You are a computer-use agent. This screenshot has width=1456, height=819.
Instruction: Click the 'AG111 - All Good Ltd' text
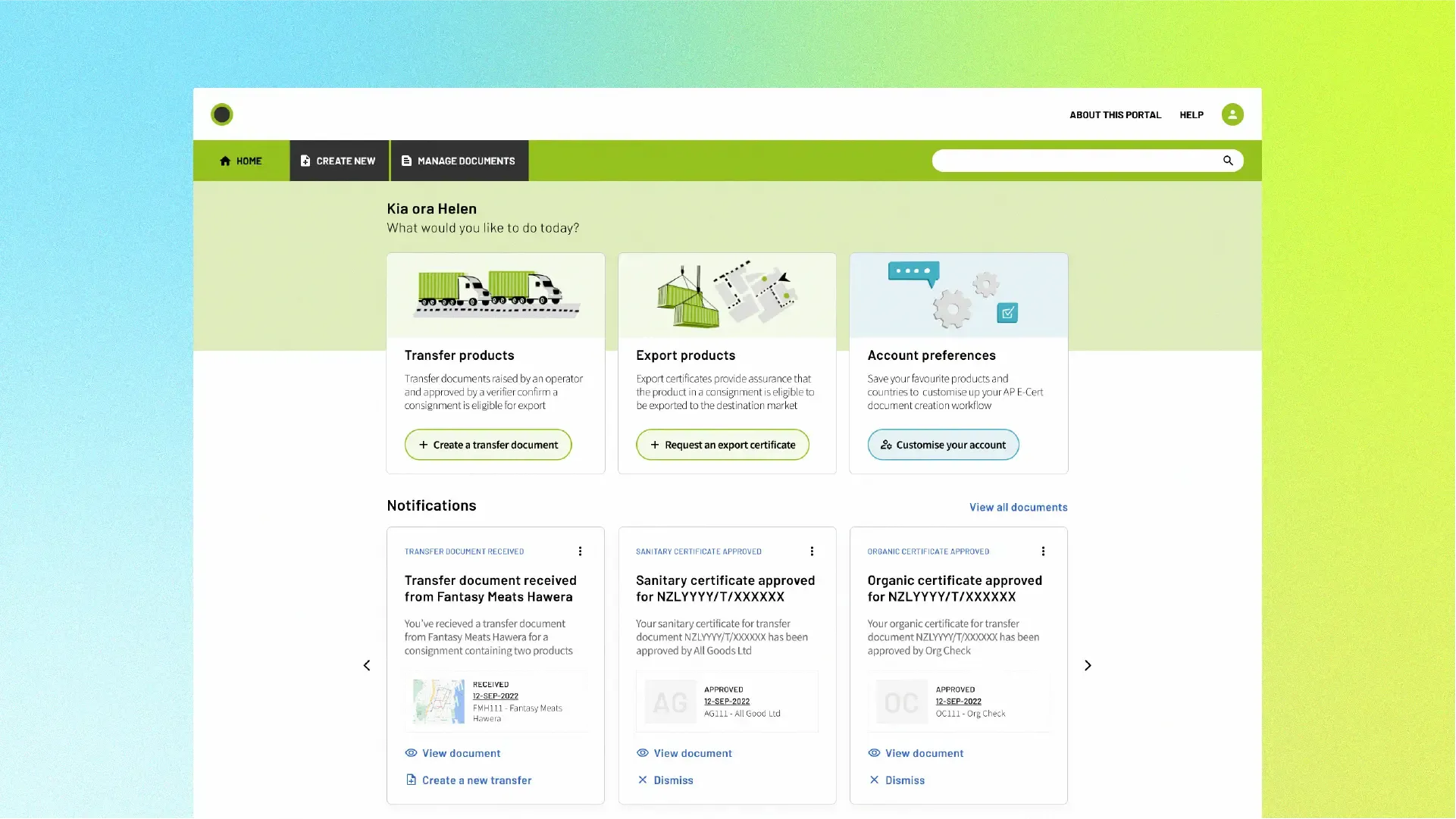(742, 714)
